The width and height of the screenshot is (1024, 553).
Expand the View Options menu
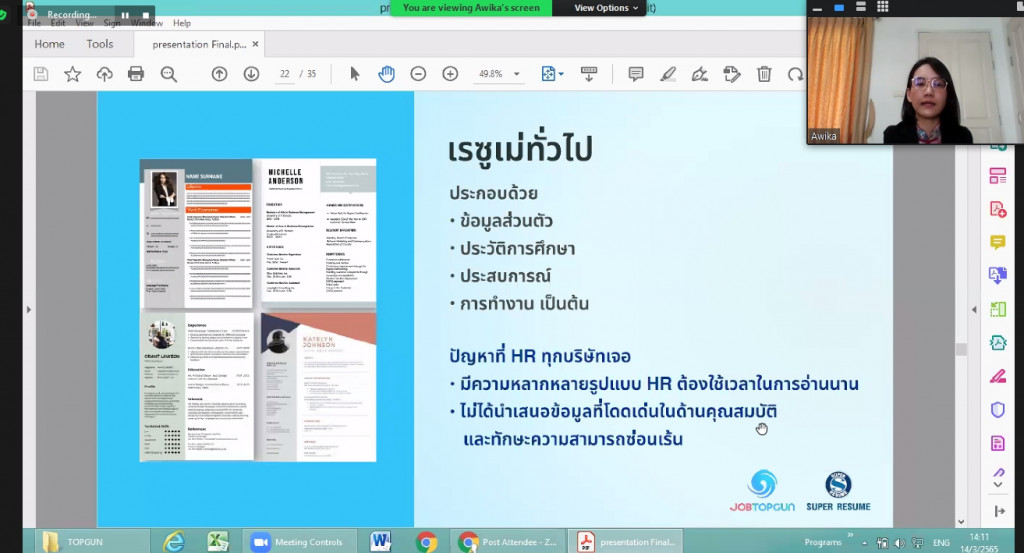coord(607,8)
